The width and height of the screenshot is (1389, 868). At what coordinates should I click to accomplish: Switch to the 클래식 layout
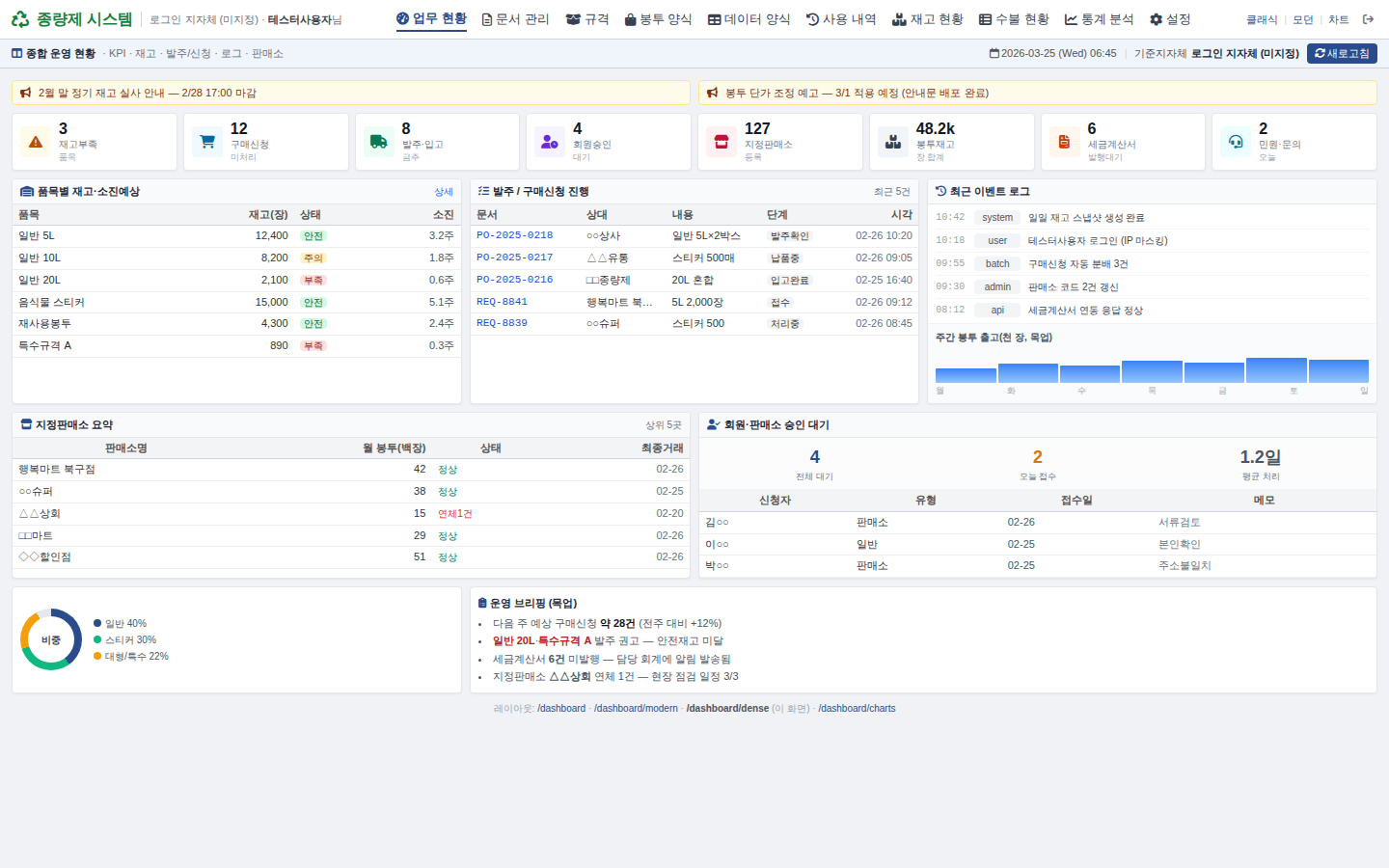pos(1262,19)
